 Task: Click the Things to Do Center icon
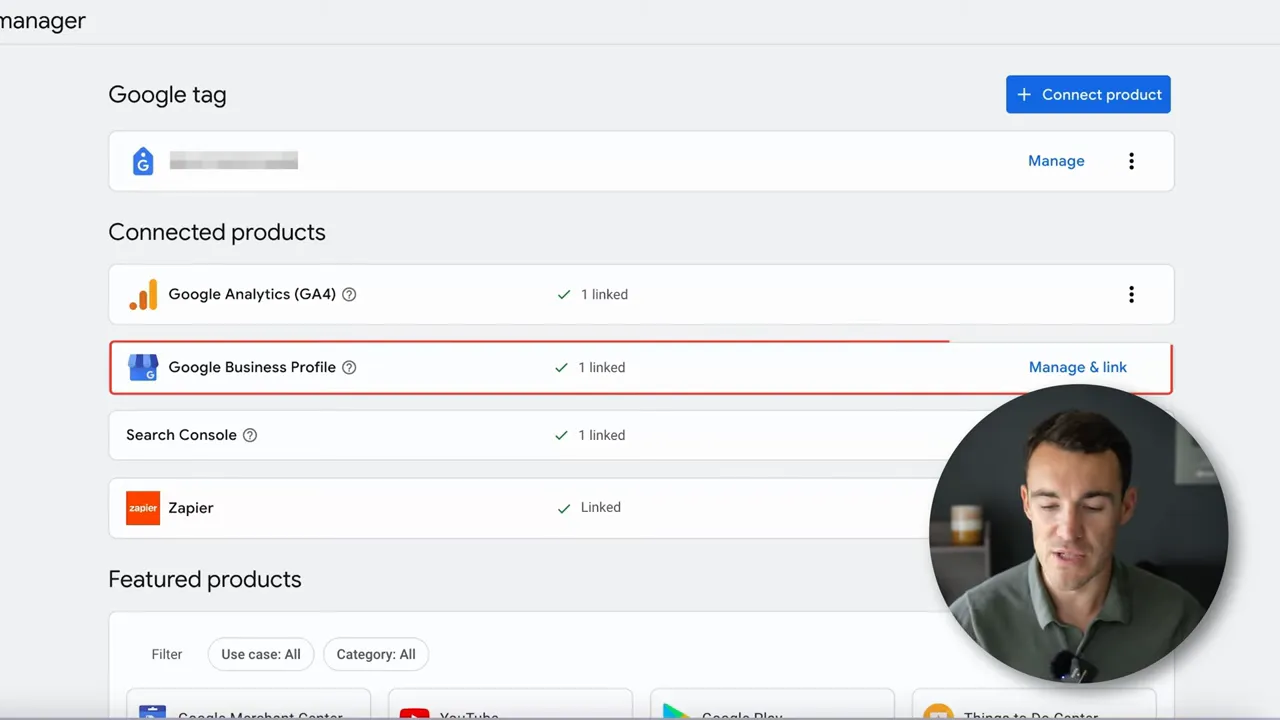pyautogui.click(x=938, y=713)
